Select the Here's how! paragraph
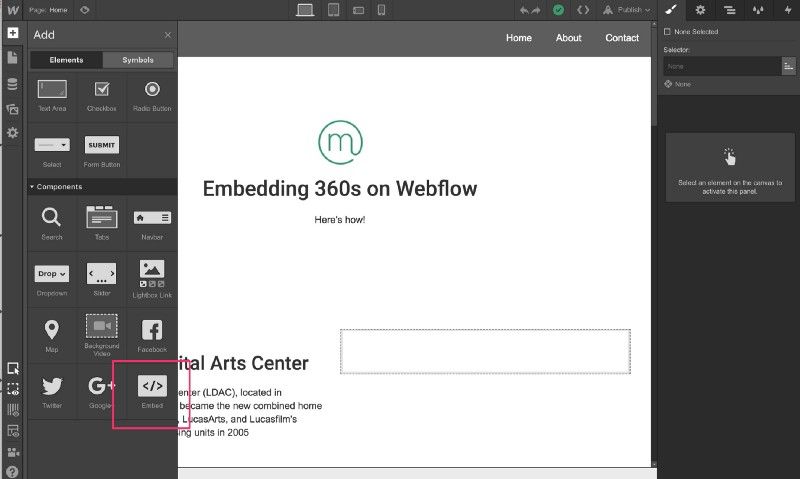800x479 pixels. (x=340, y=220)
